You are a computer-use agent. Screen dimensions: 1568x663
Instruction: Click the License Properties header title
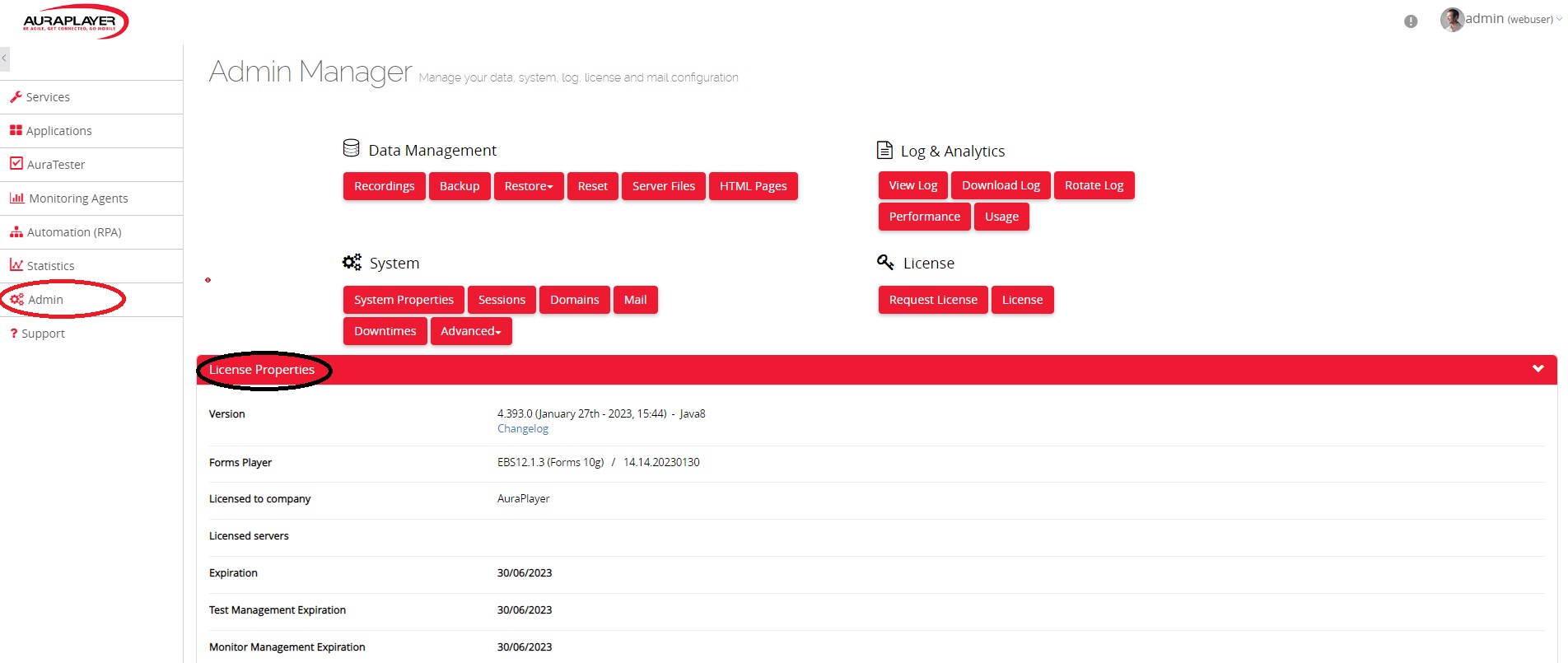tap(262, 370)
